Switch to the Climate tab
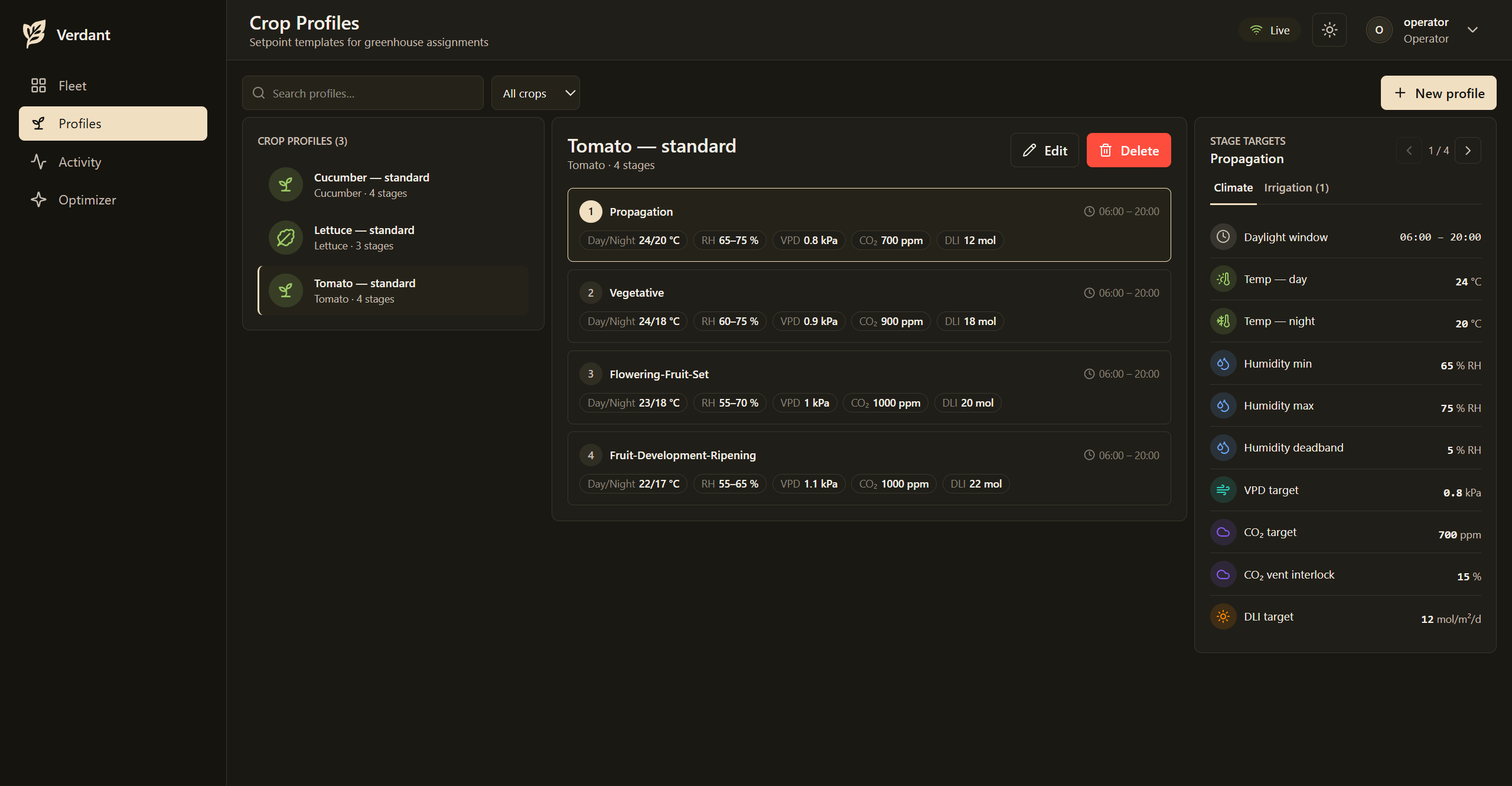Screen dimensions: 1512x786 pyautogui.click(x=1233, y=188)
